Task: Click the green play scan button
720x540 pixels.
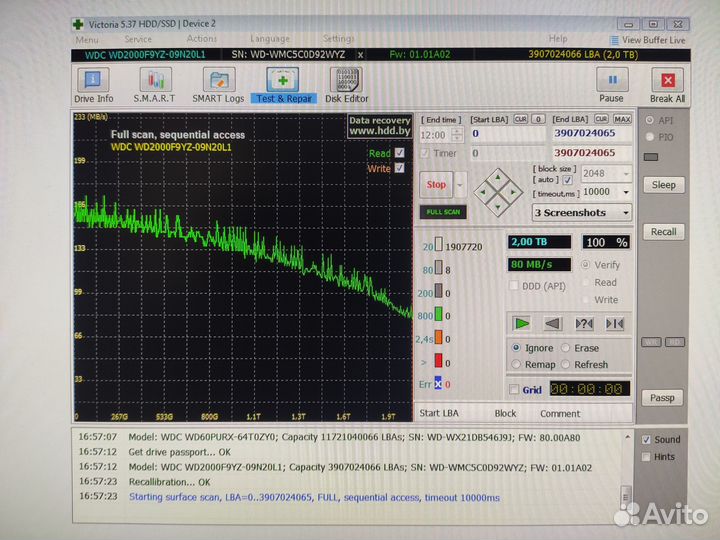Action: (x=521, y=324)
